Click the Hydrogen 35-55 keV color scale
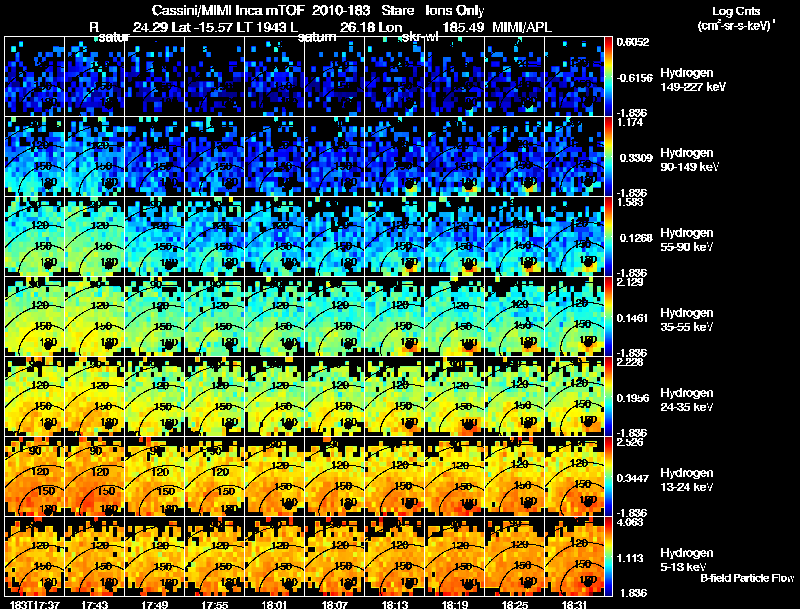This screenshot has height=609, width=800. point(608,316)
